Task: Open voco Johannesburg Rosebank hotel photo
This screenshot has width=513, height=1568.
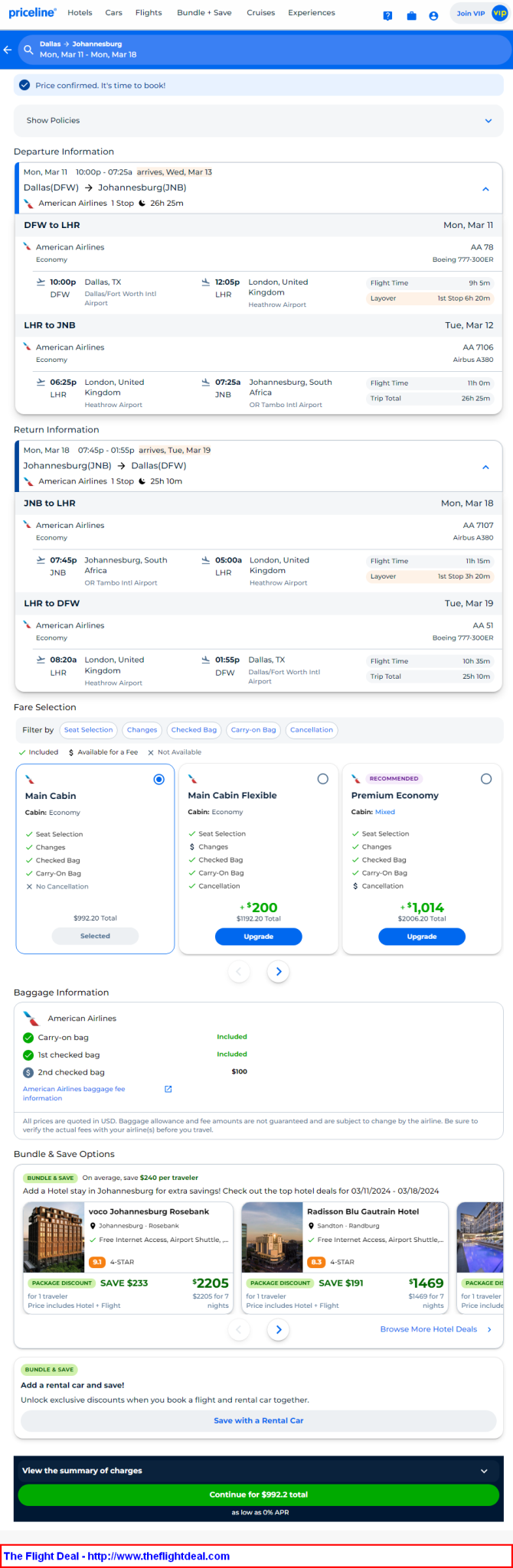Action: (54, 1237)
